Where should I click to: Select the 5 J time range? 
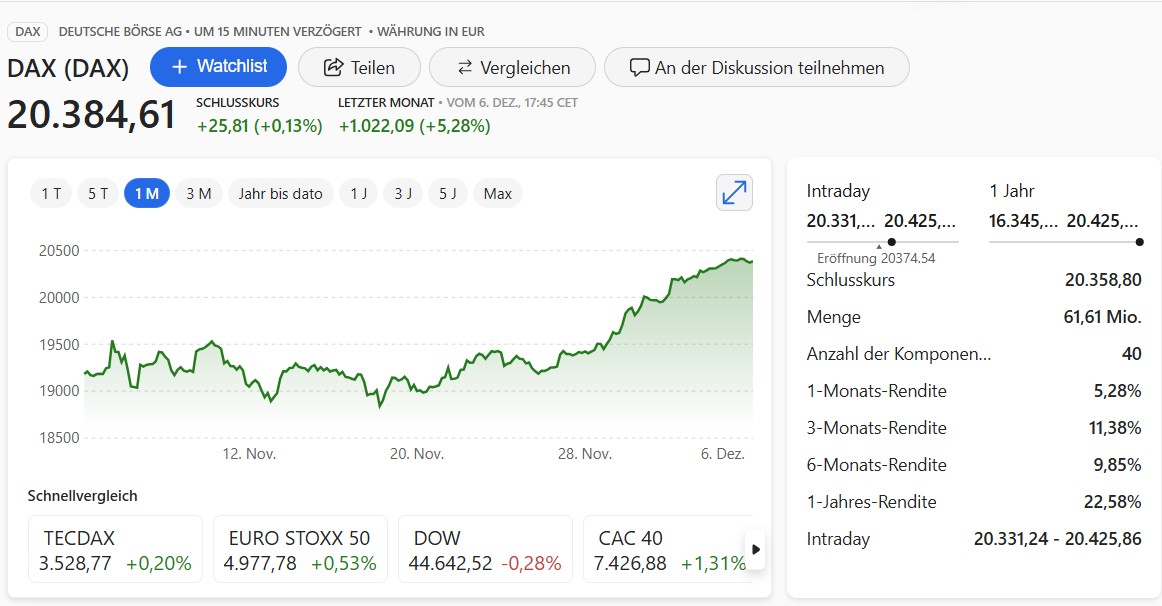coord(447,194)
